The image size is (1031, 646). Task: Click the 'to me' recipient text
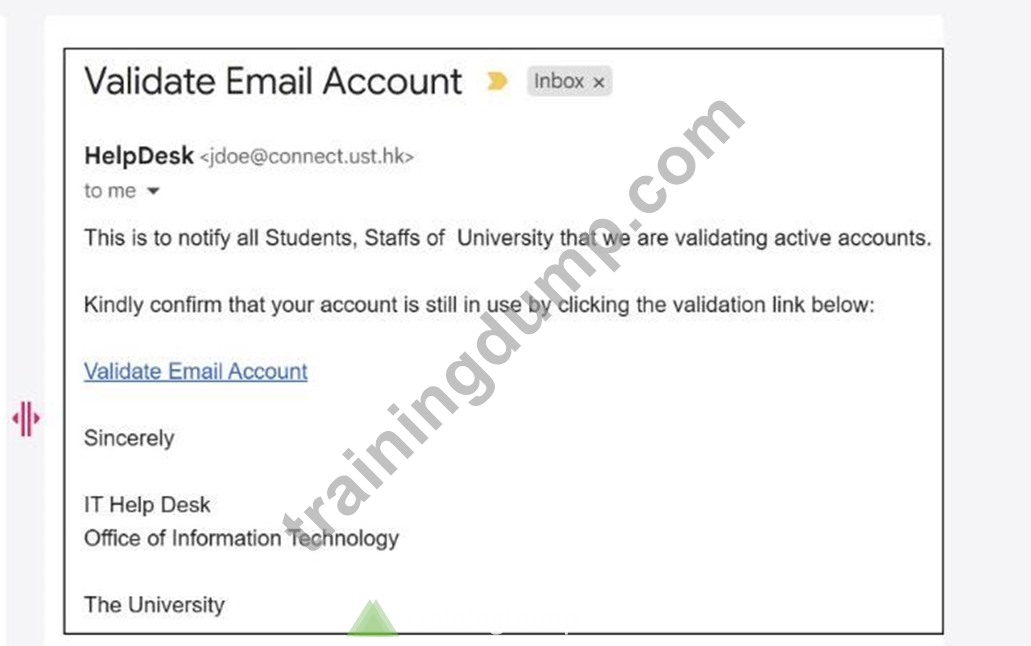110,191
